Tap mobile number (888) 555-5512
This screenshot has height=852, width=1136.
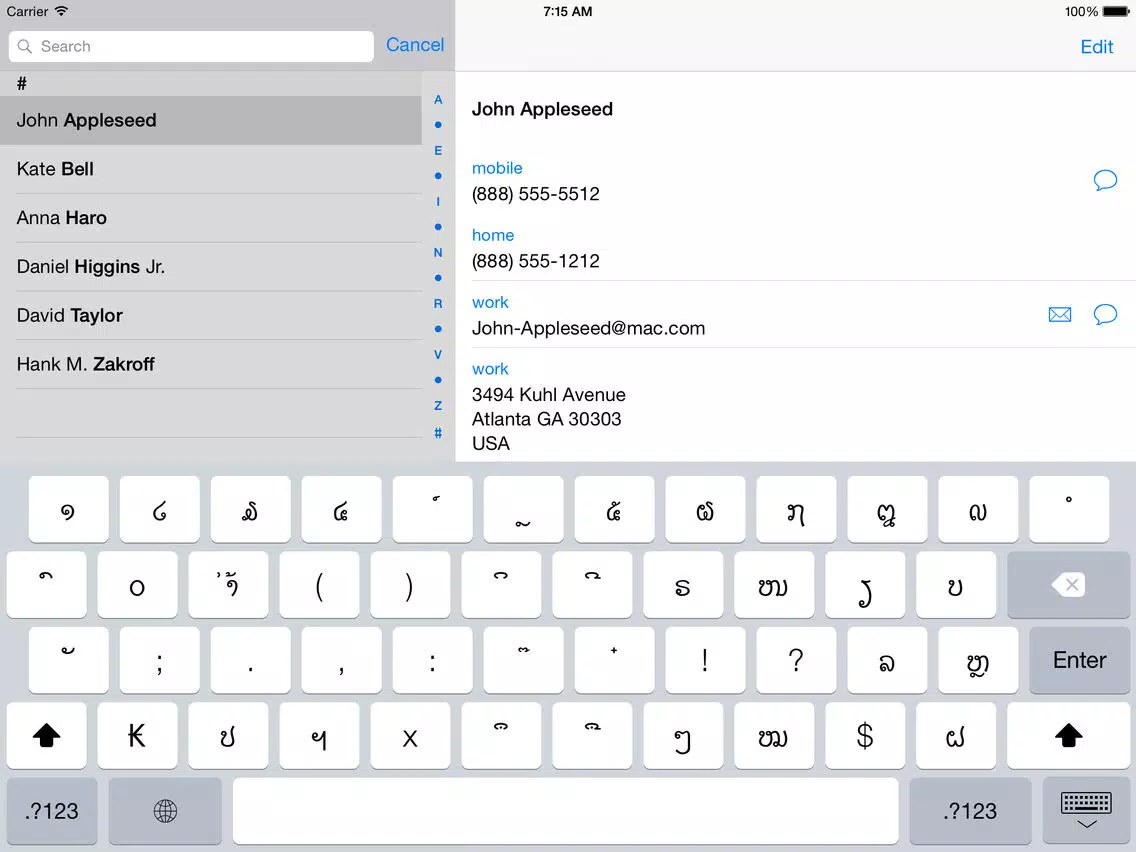(535, 194)
